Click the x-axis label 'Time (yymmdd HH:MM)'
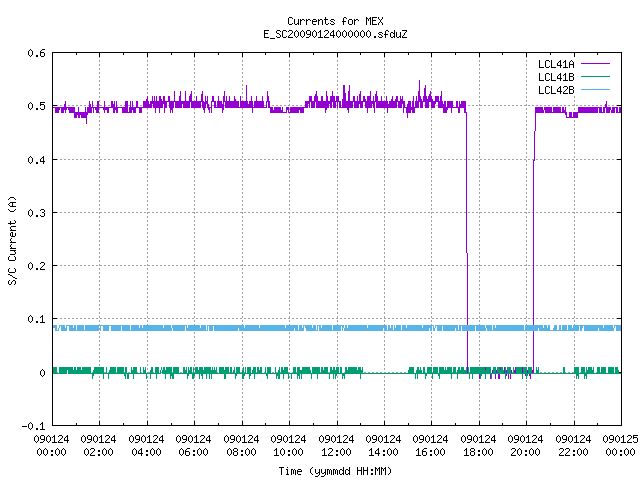This screenshot has width=640, height=480. click(335, 471)
